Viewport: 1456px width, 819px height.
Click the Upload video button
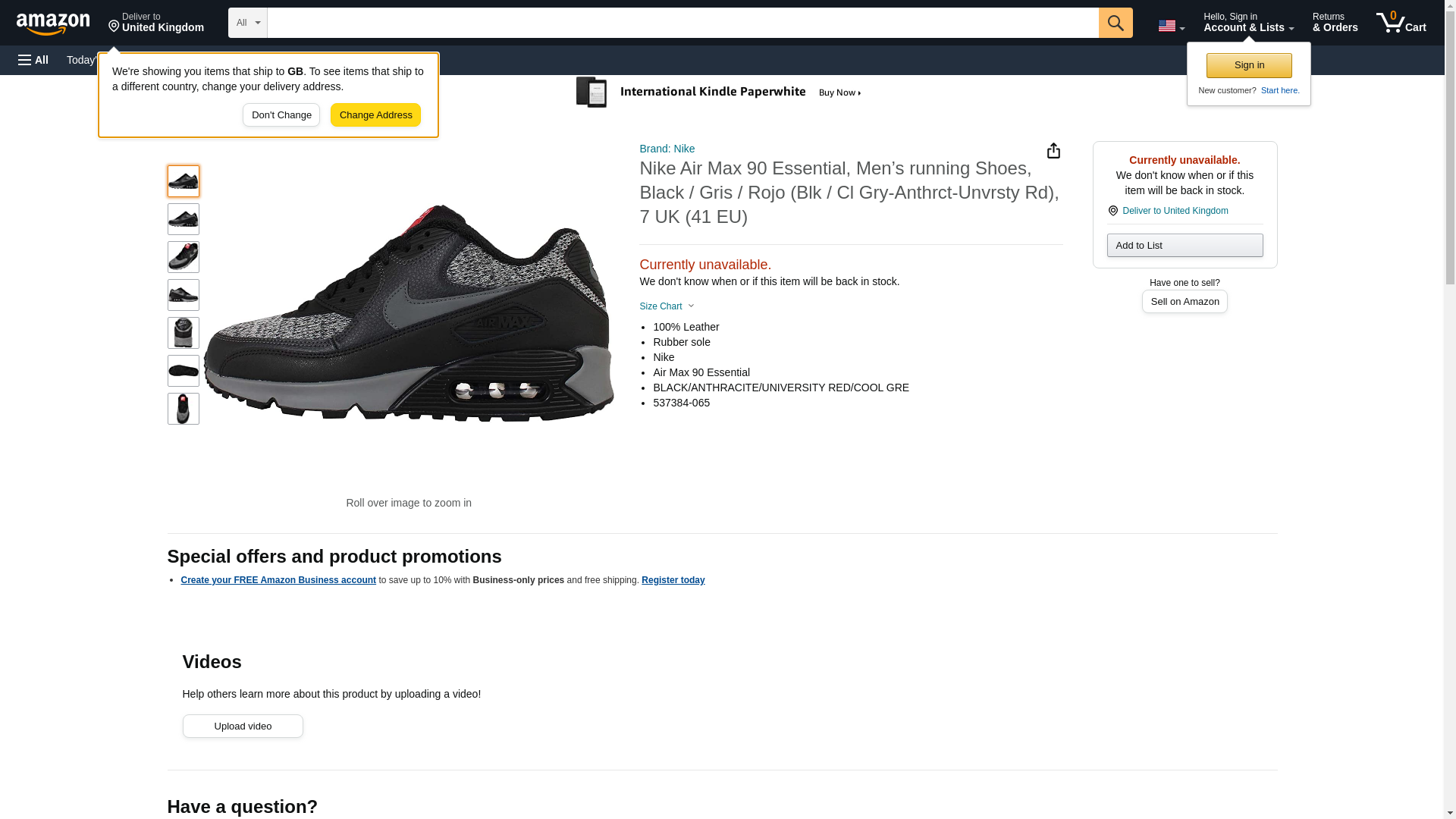[243, 726]
